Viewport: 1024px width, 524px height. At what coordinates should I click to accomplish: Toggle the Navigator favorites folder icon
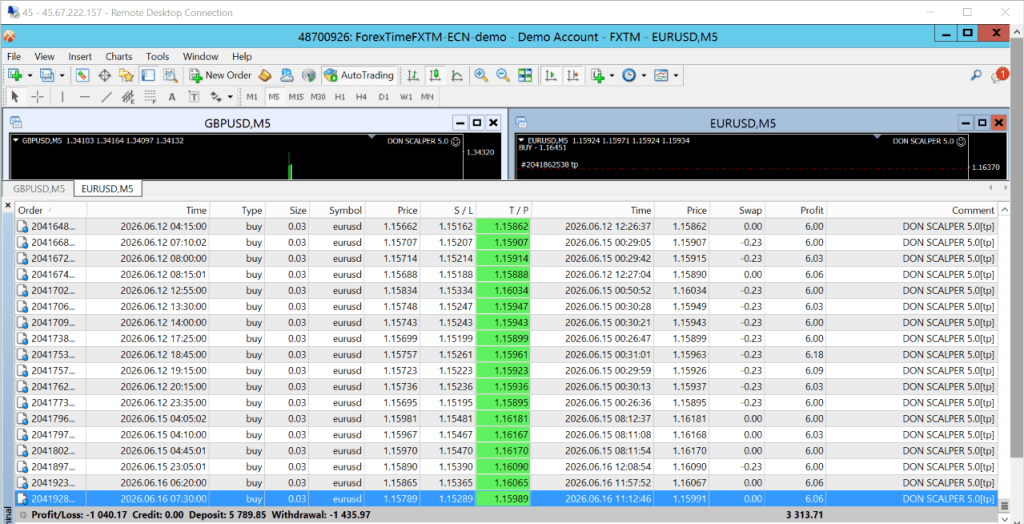point(126,76)
